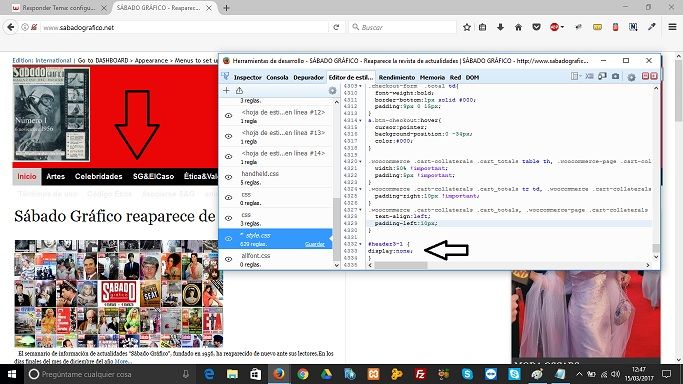This screenshot has width=683, height=384.
Task: Open a new browser tab
Action: point(226,8)
